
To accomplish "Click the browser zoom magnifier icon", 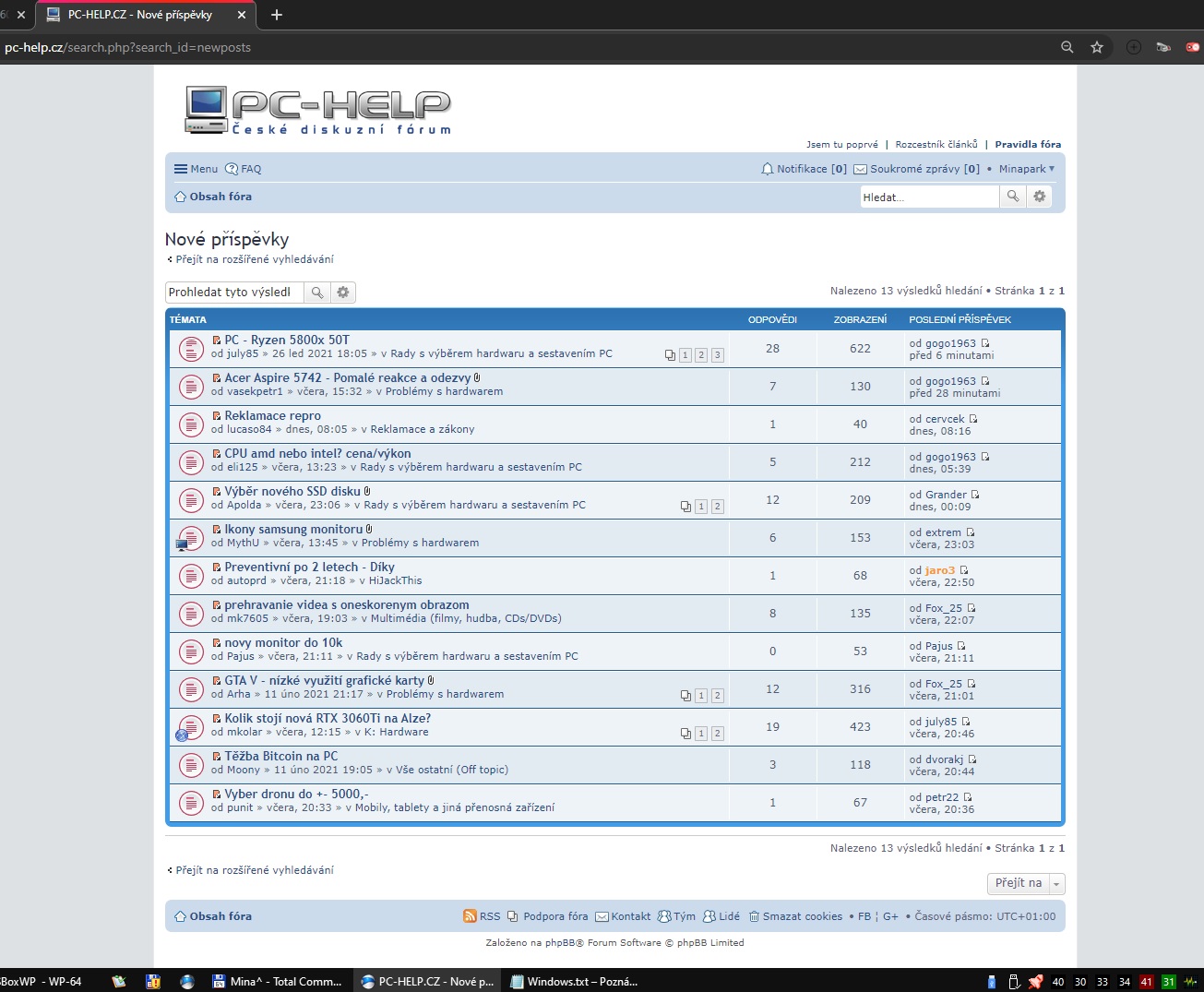I will tap(1067, 47).
